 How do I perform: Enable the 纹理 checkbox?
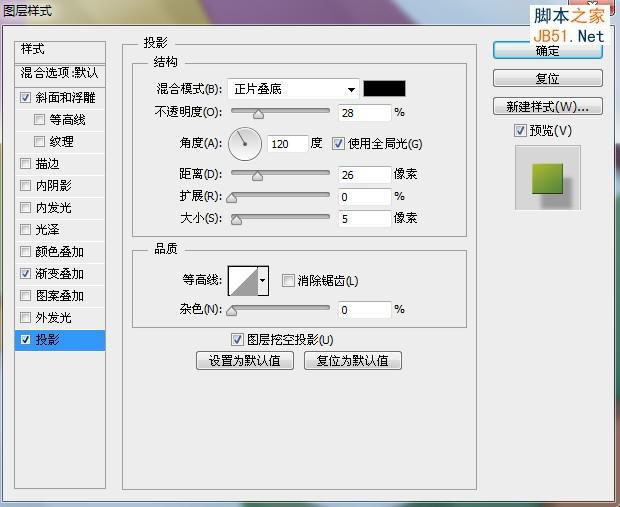click(39, 141)
